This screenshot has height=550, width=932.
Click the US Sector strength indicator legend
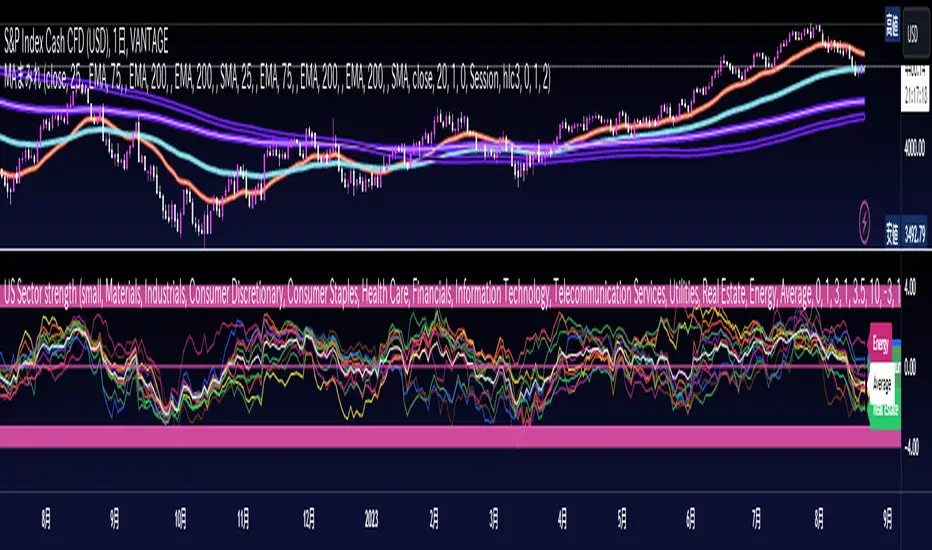(x=452, y=294)
